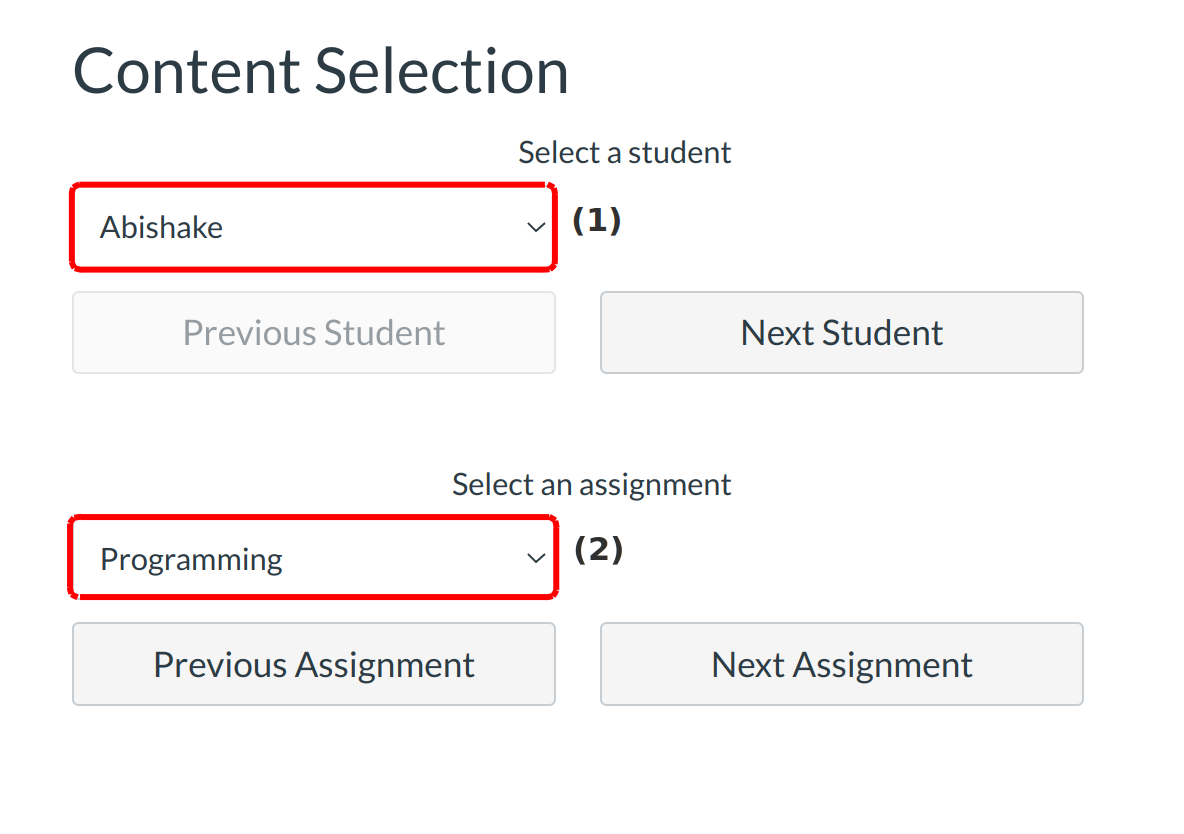Click the Next Assignment button

tap(841, 664)
